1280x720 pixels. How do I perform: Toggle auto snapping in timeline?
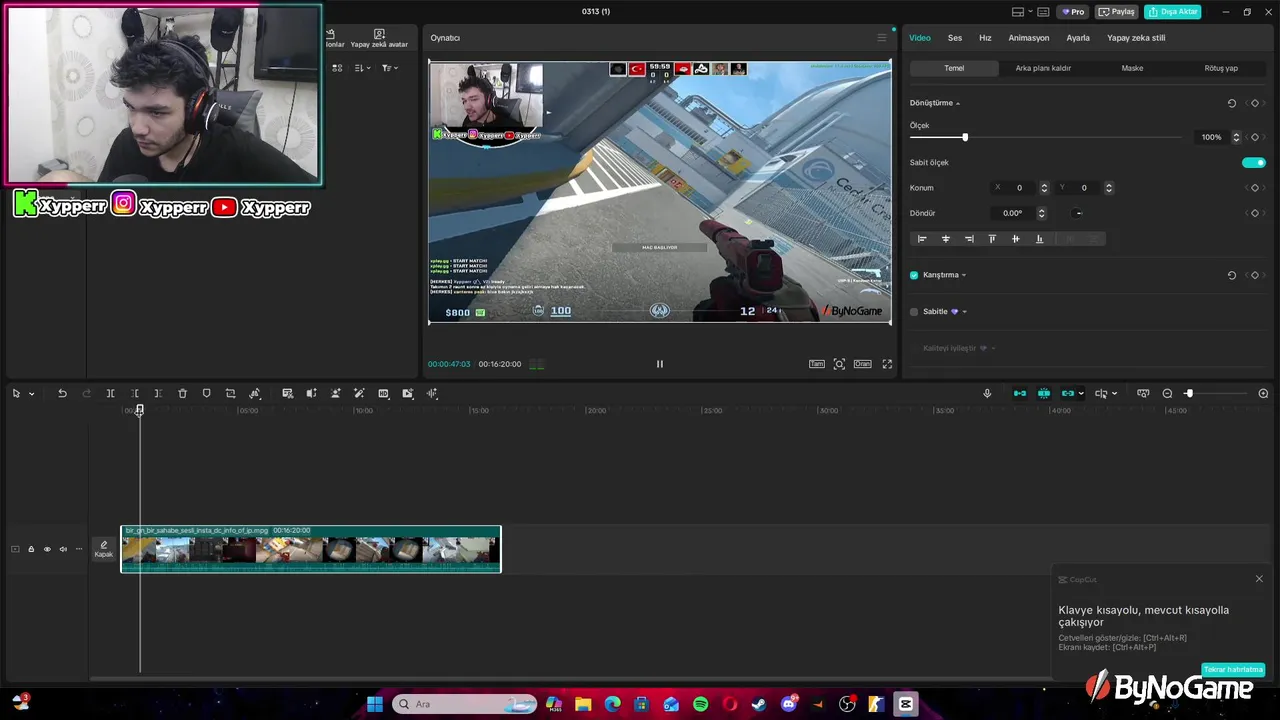[x=1044, y=393]
